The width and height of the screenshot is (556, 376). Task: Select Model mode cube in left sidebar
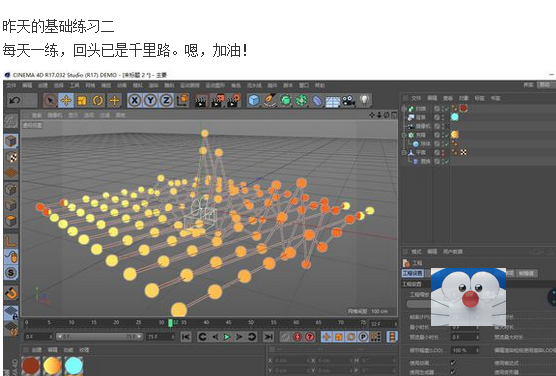click(x=11, y=141)
